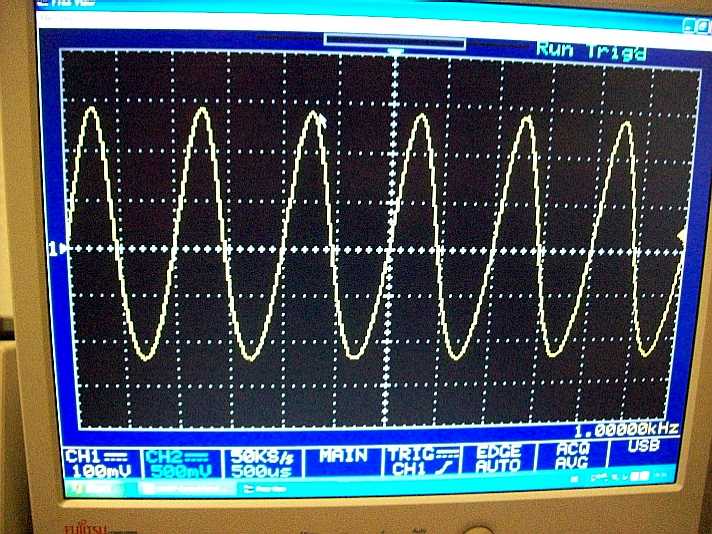The height and width of the screenshot is (534, 712).
Task: Click the CH1 ground marker at left edge
Action: tap(57, 248)
